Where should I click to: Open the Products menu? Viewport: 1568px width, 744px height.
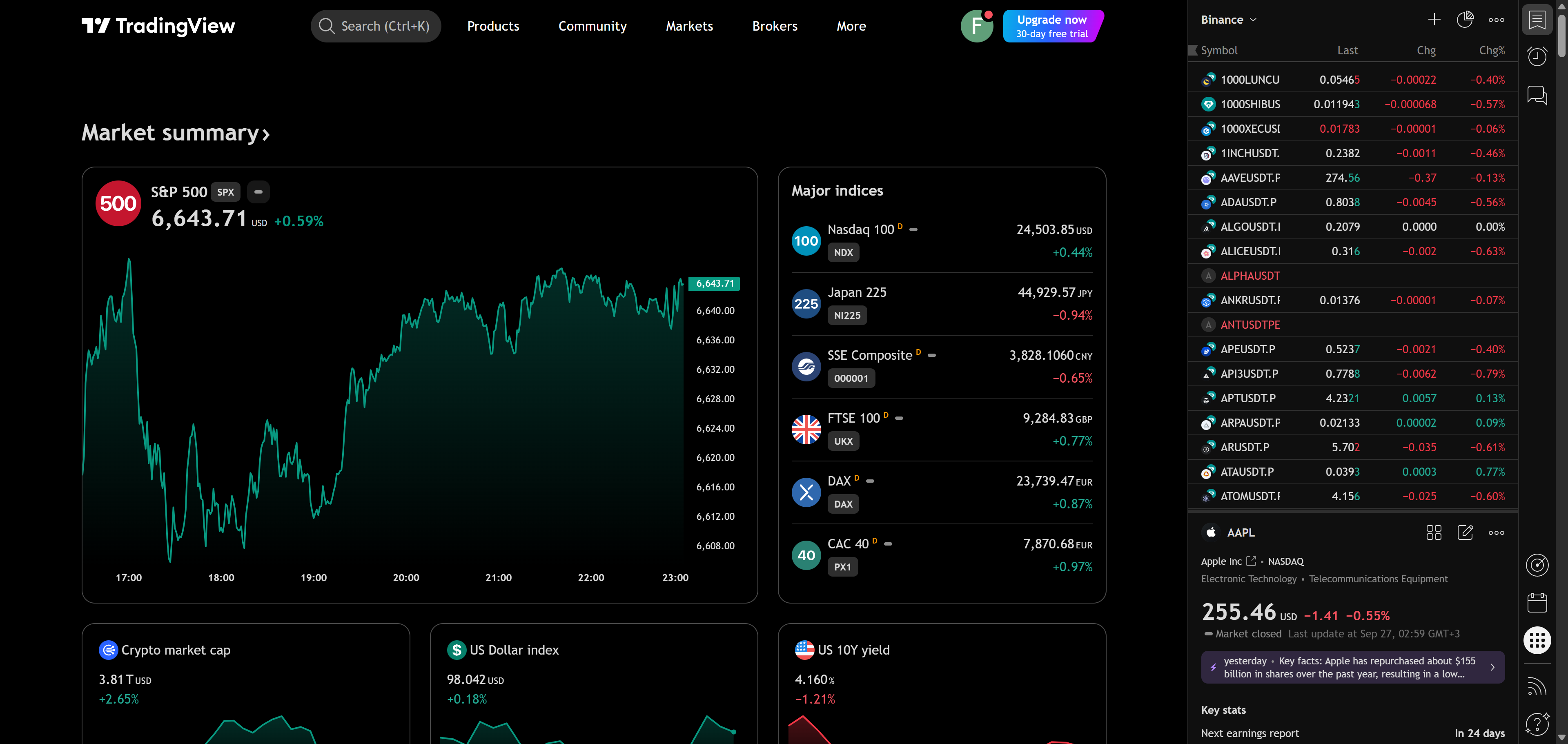[x=493, y=26]
